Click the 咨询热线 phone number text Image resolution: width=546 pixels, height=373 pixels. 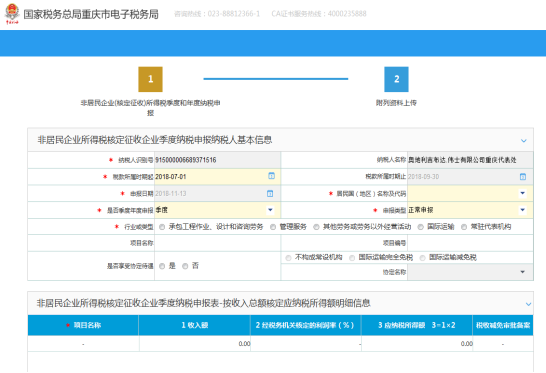point(217,14)
